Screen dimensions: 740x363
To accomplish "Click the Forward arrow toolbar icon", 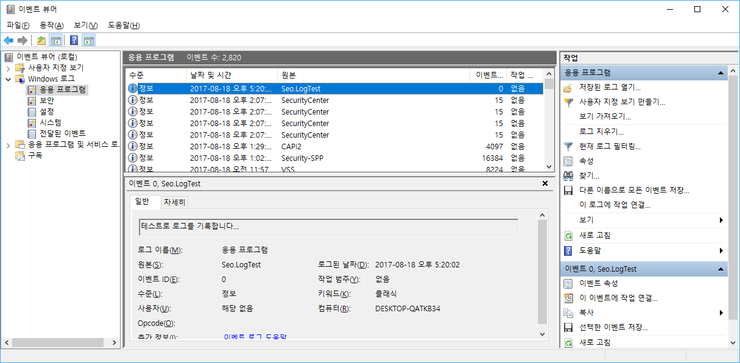I will (22, 41).
